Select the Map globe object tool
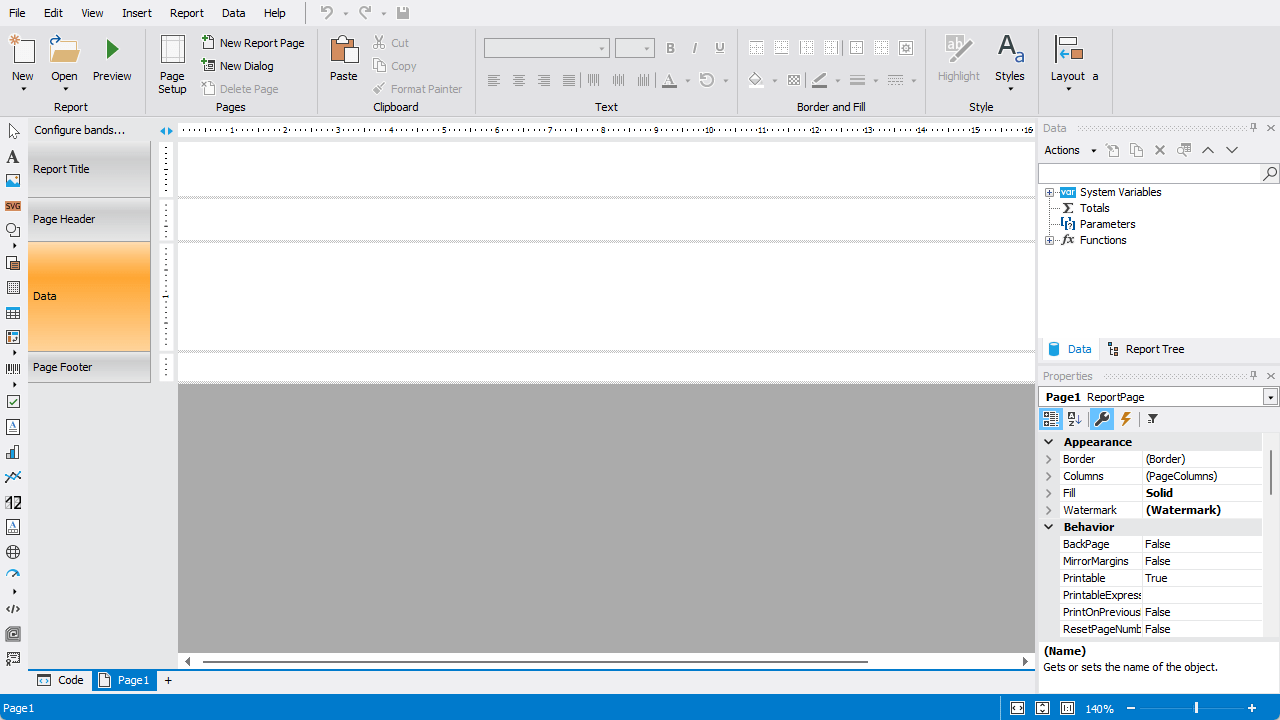This screenshot has width=1280, height=720. click(x=13, y=552)
